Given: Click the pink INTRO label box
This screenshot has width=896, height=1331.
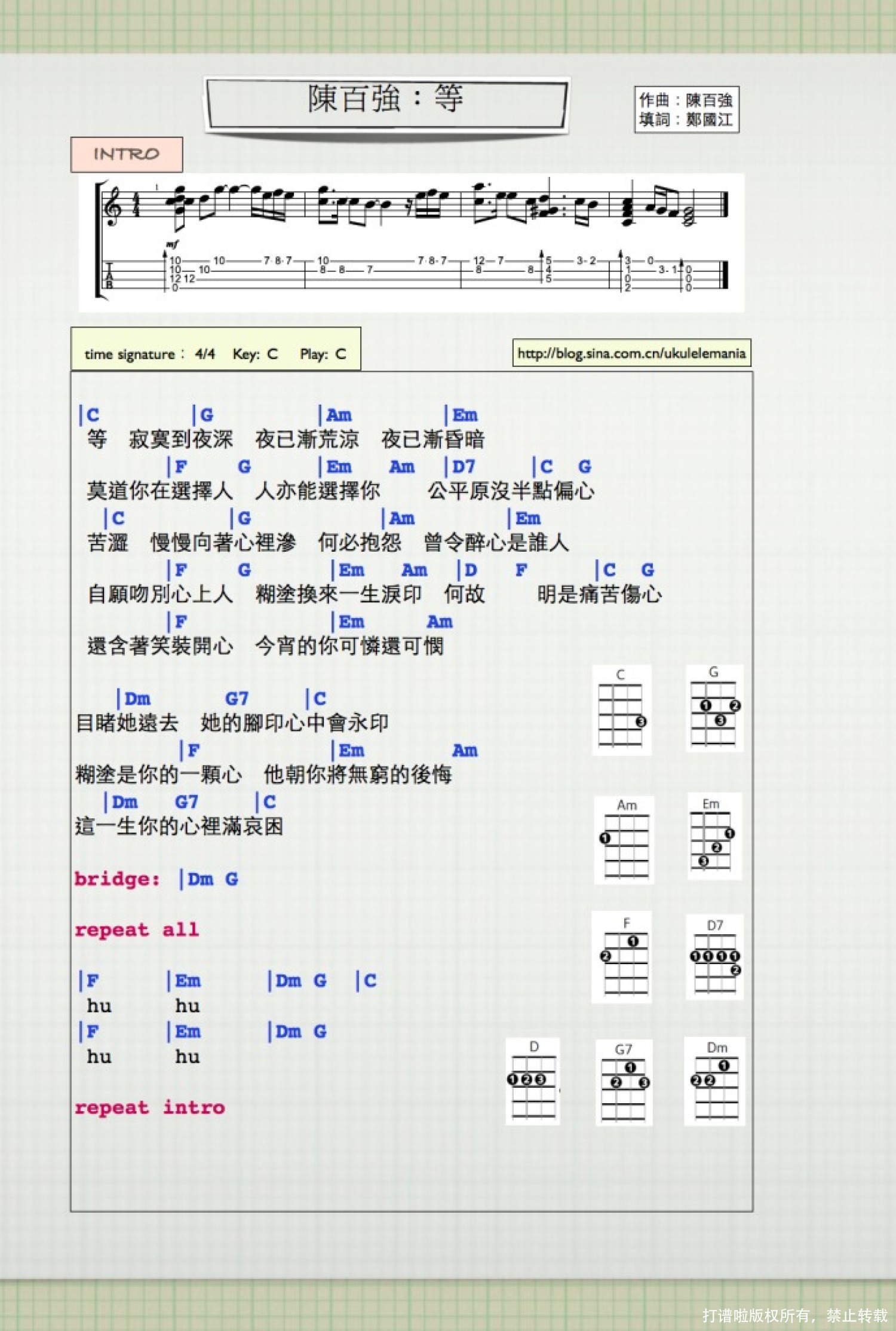Looking at the screenshot, I should pyautogui.click(x=127, y=155).
